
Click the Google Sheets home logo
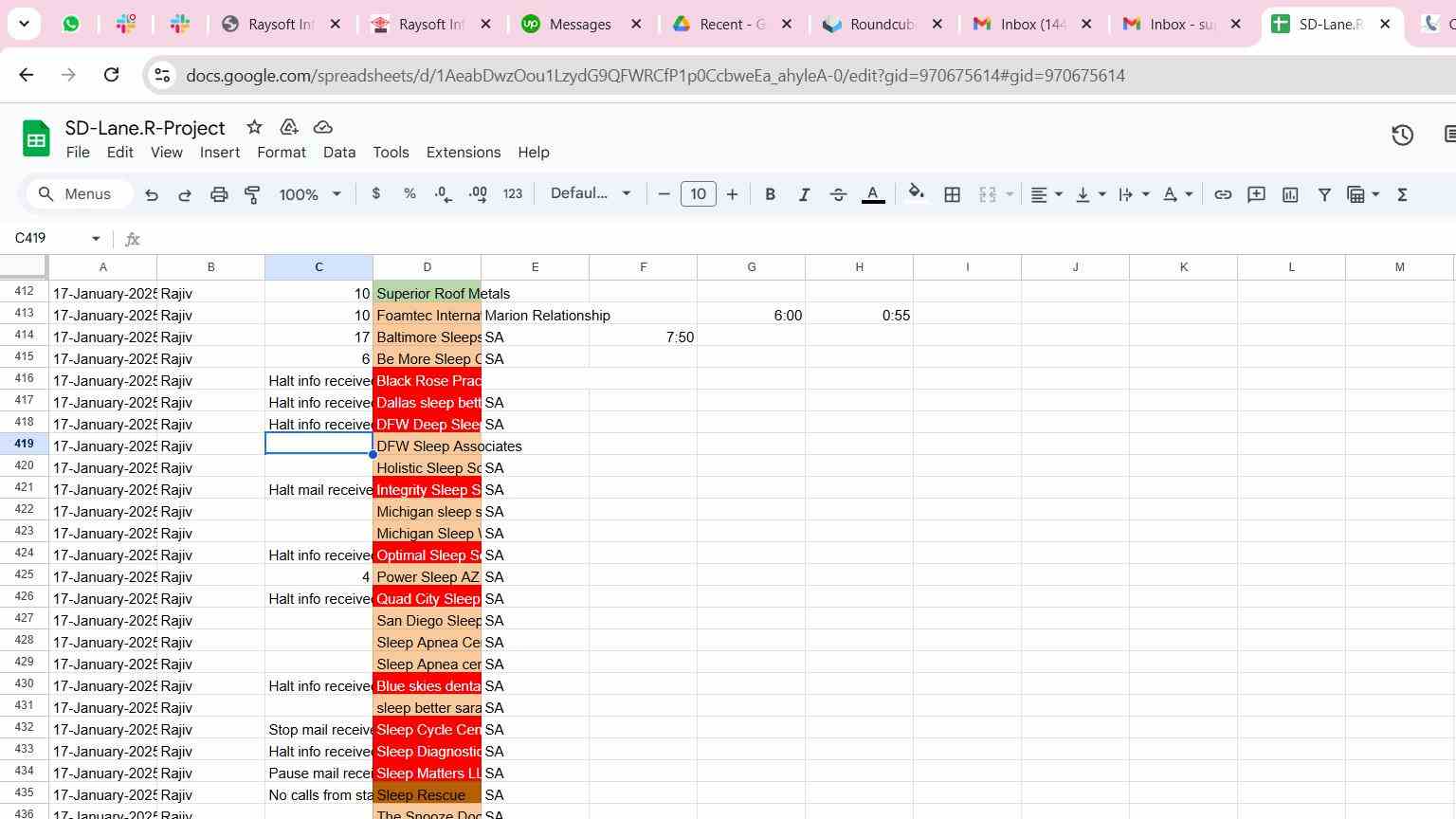(36, 138)
